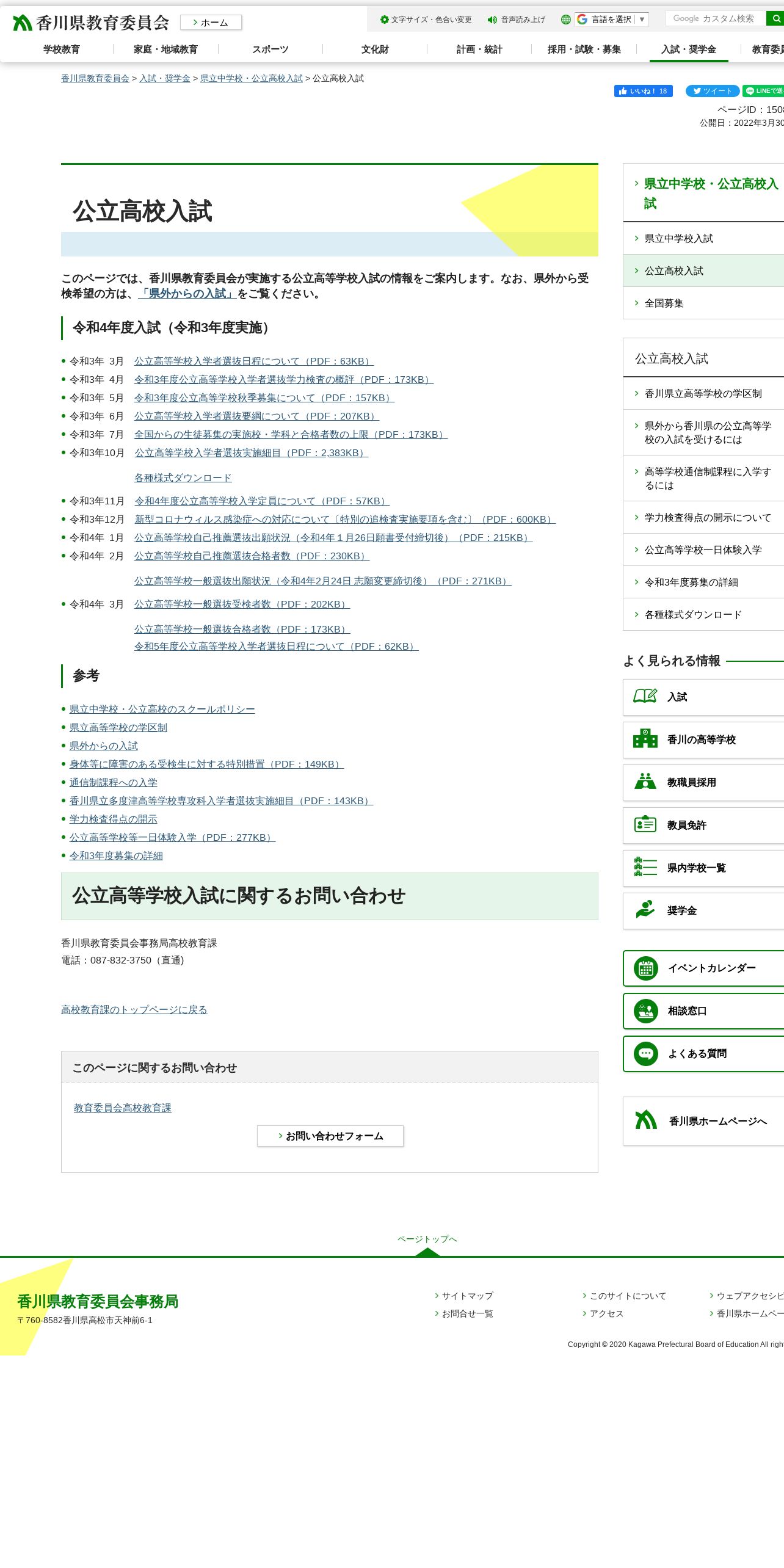Screen dimensions: 784x1568
Task: Open sidebar 公立高等学校一日体験入学
Action: point(703,550)
